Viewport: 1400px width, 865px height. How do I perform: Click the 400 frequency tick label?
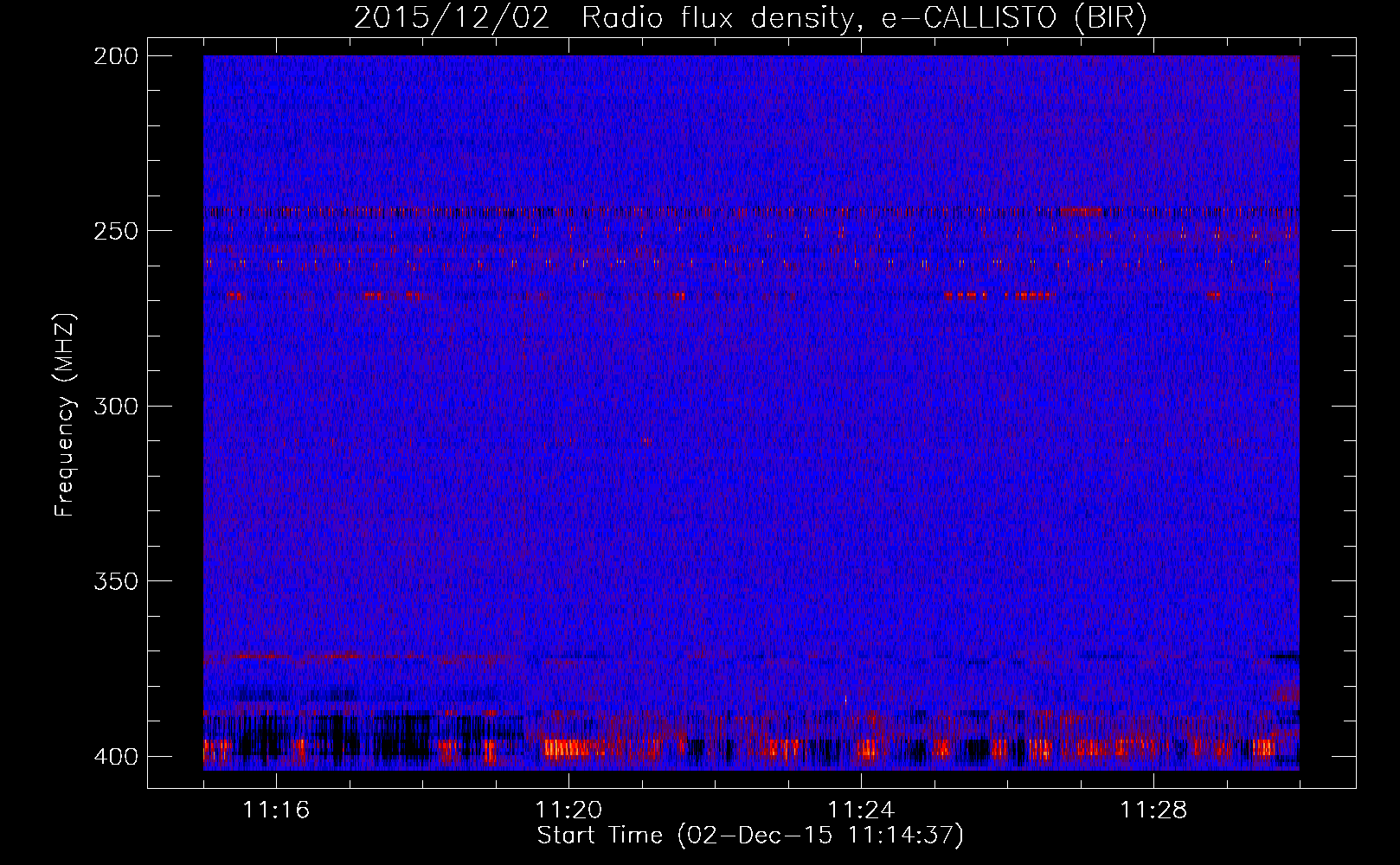coord(116,757)
